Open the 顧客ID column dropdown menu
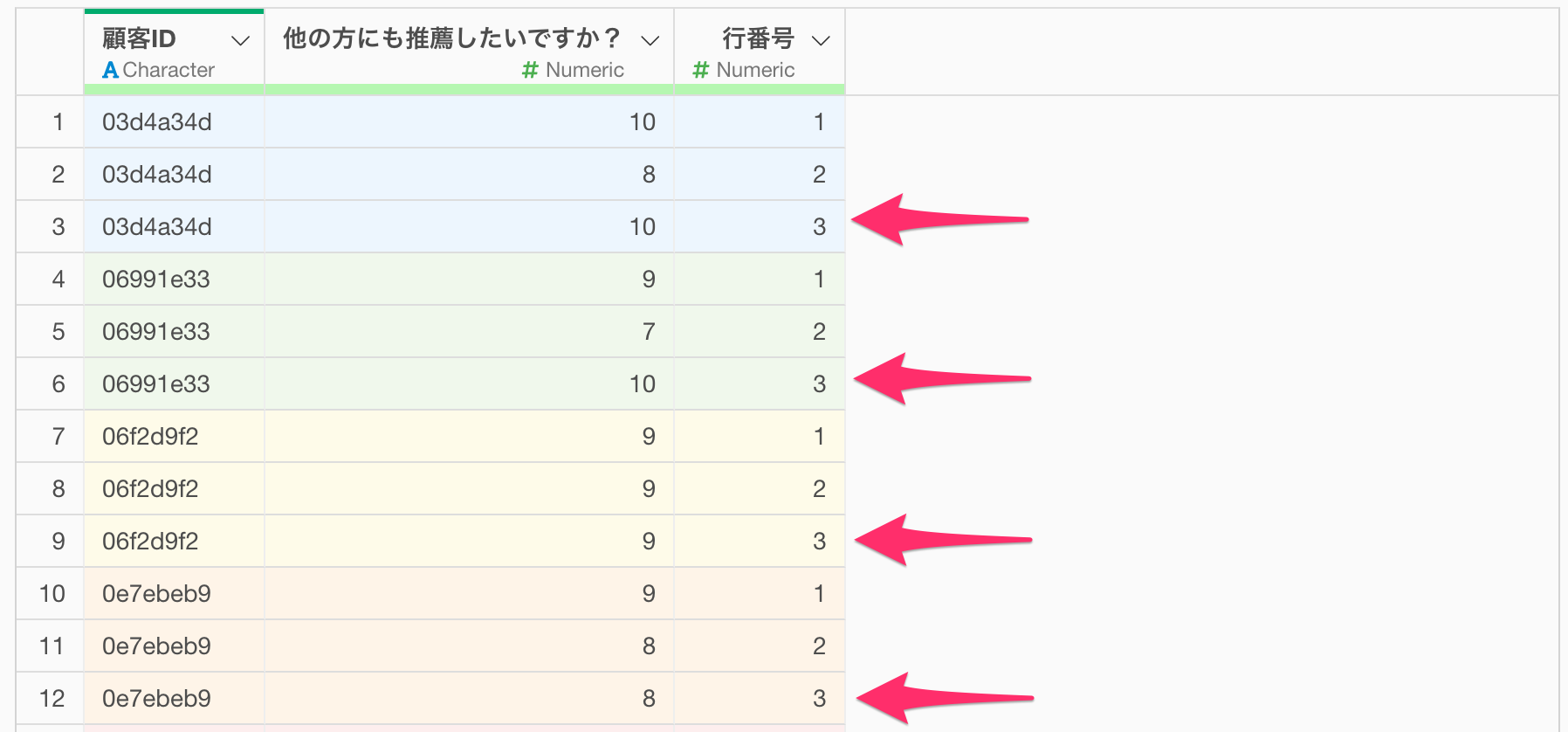This screenshot has width=1568, height=732. coord(240,40)
